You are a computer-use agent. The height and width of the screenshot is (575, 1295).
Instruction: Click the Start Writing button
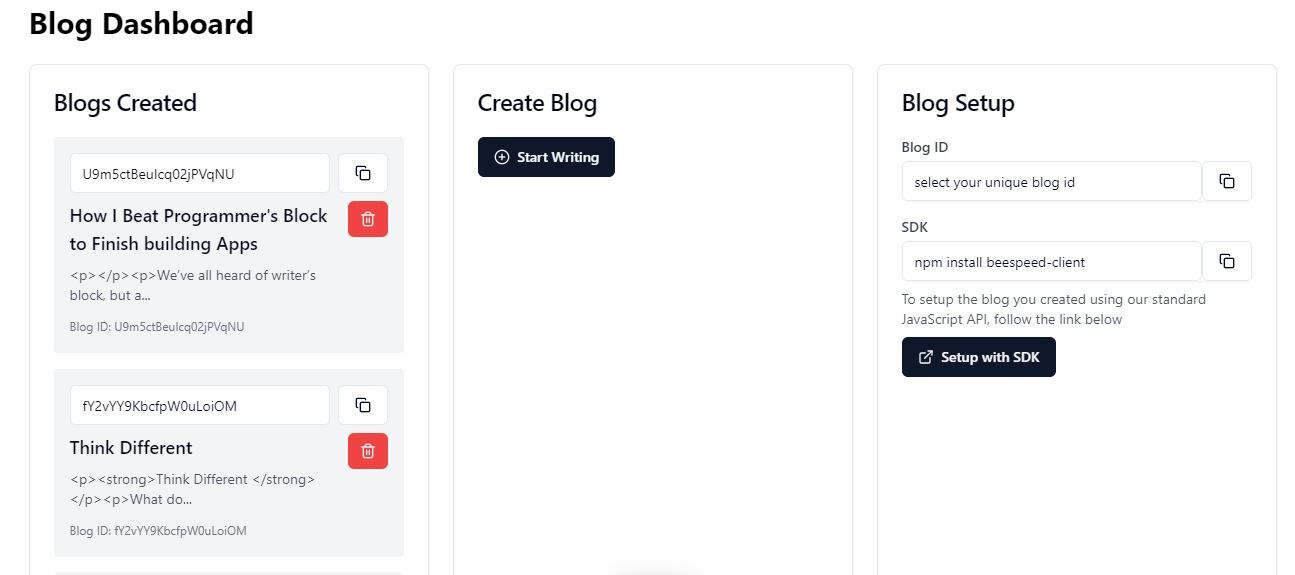click(546, 157)
